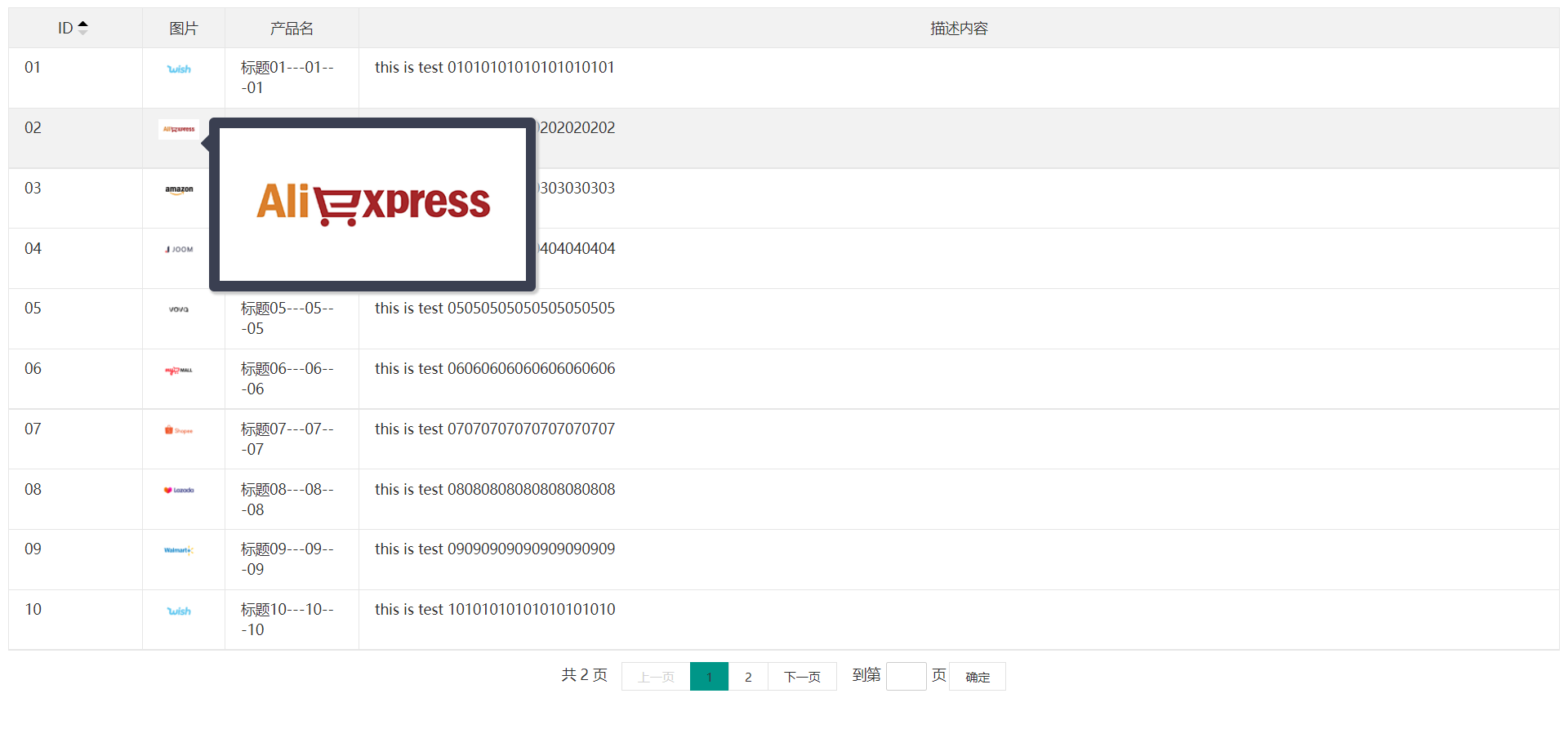Click the Joom logo thumbnail in row 04
This screenshot has width=1568, height=729.
[x=179, y=250]
